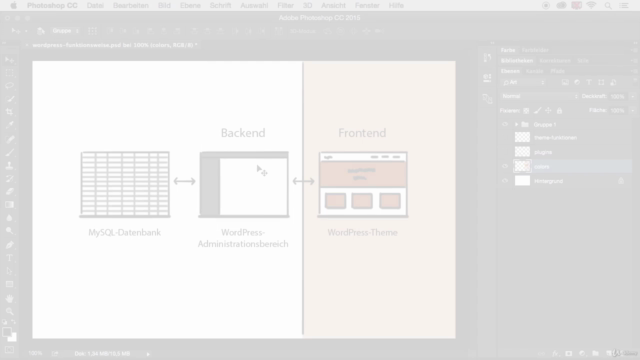The image size is (640, 360).
Task: Open the Art layer filter dropdown
Action: [523, 82]
